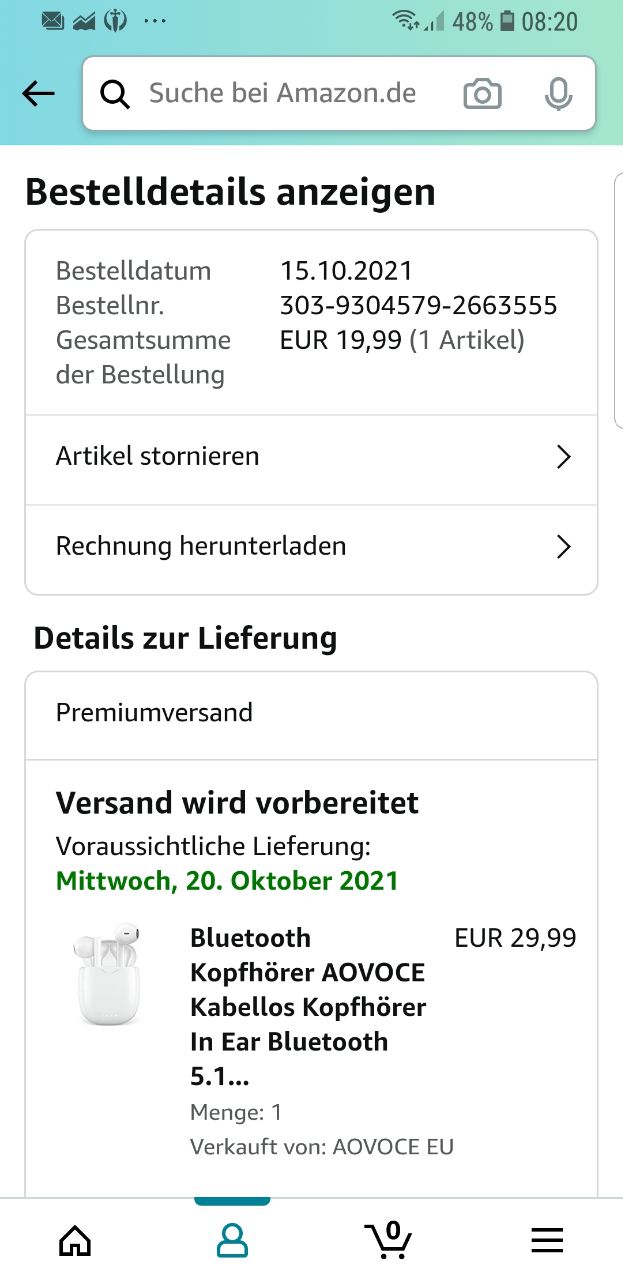Screen dimensions: 623x1280
Task: Open Artikel stornieren row
Action: 300,457
